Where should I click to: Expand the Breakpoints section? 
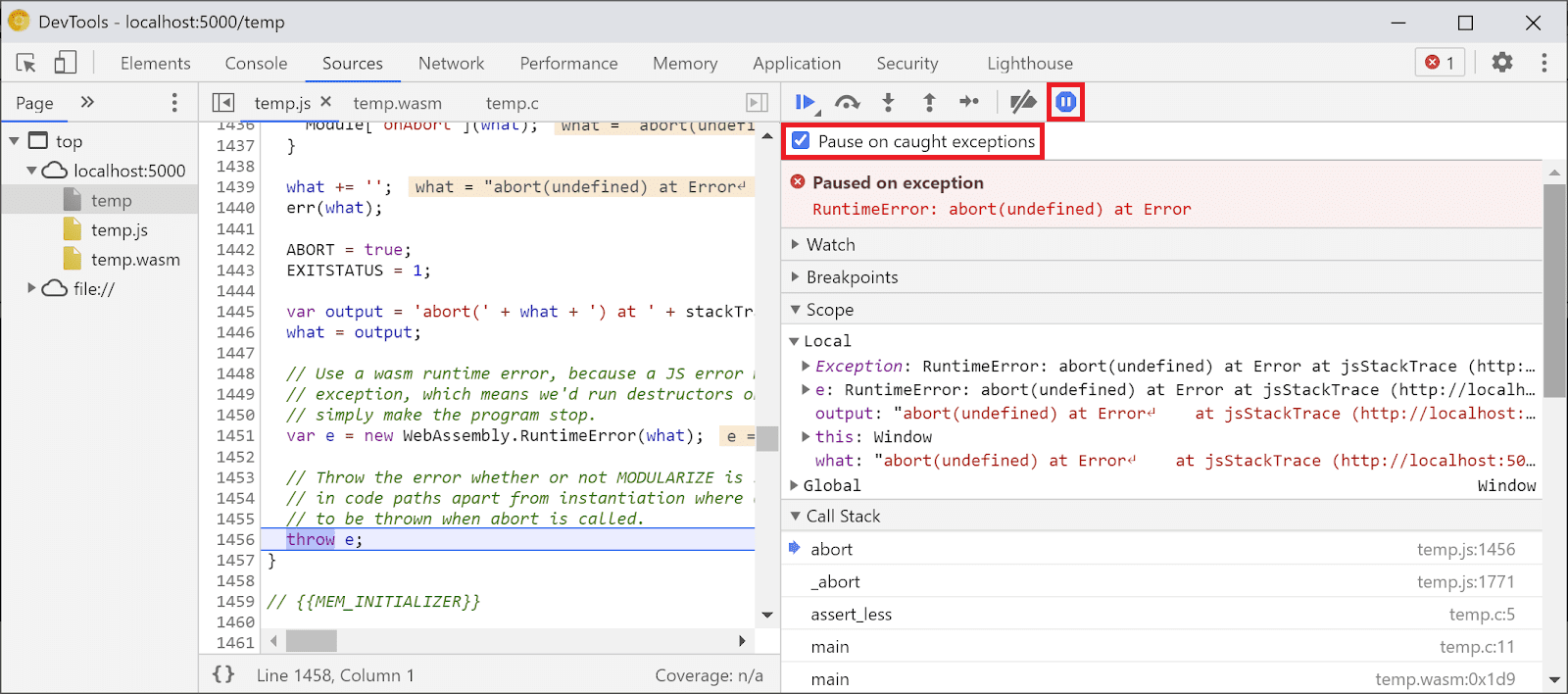tap(851, 277)
